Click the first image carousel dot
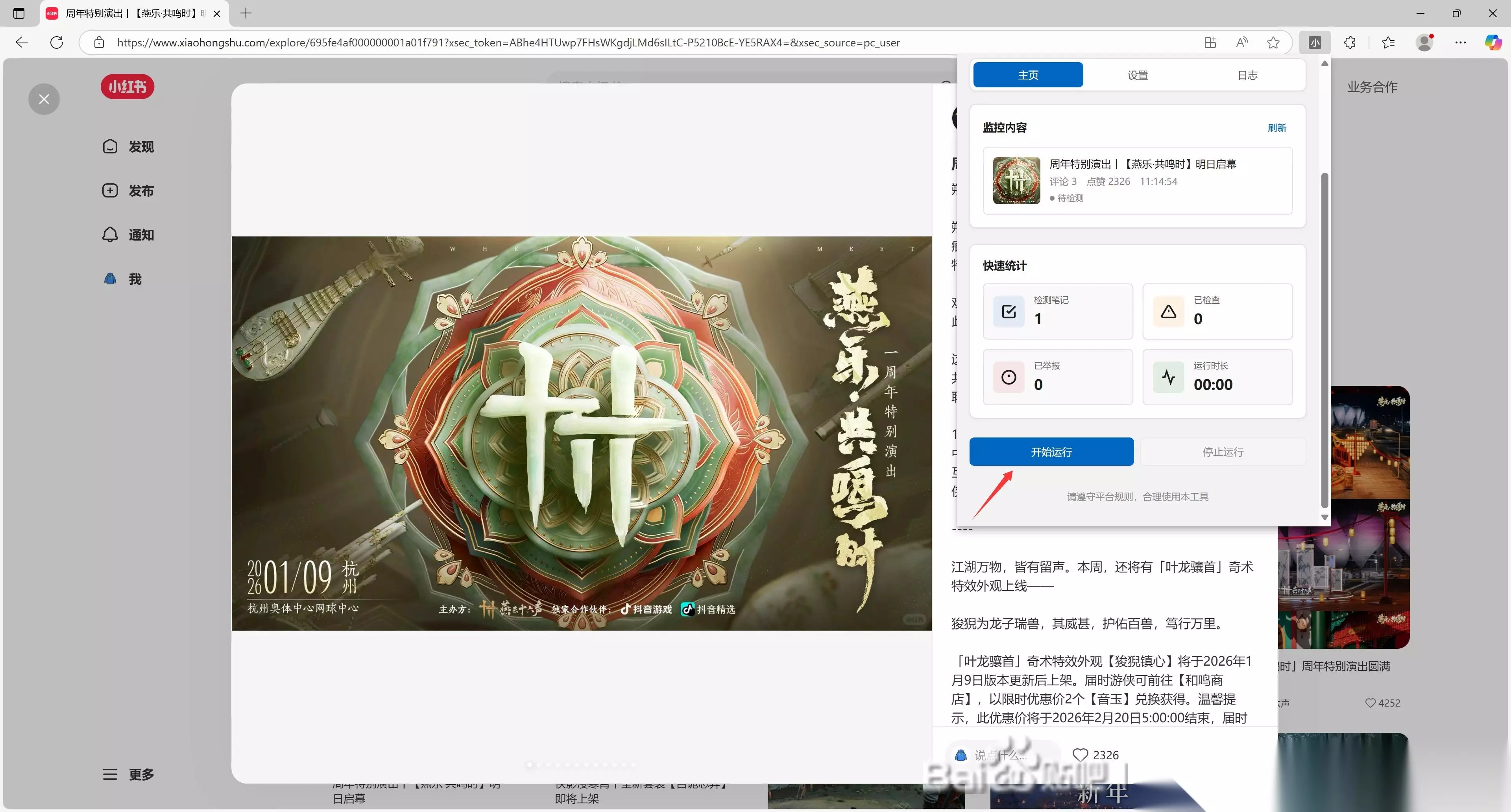1511x812 pixels. tap(529, 764)
